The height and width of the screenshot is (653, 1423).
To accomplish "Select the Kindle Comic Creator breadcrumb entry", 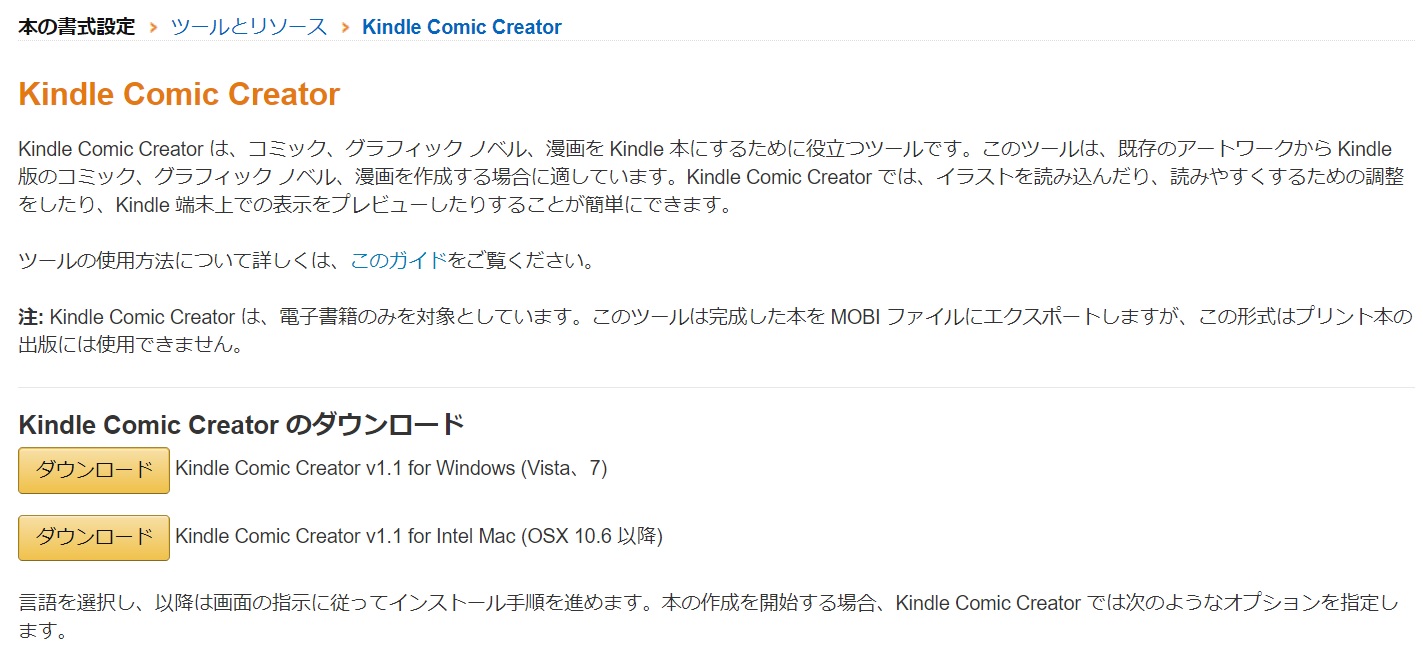I will (x=461, y=26).
